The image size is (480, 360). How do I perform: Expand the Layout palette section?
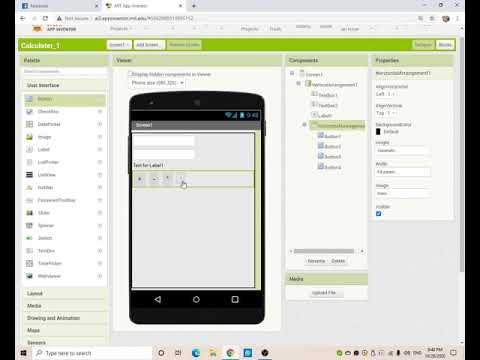click(x=65, y=293)
